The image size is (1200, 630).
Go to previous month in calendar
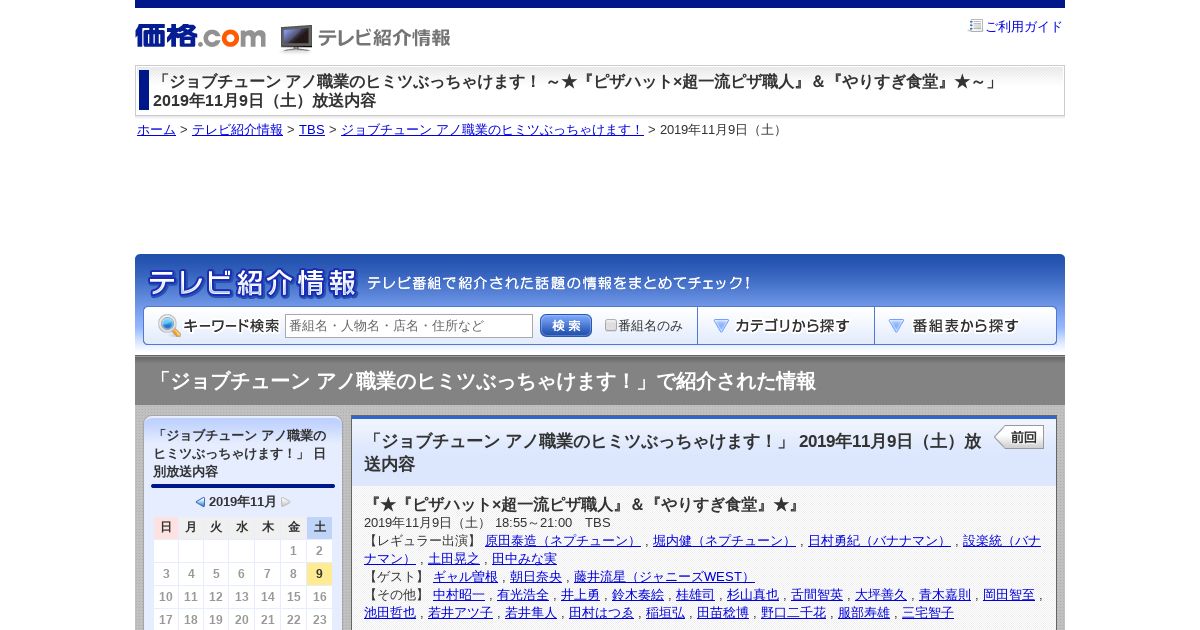pyautogui.click(x=200, y=502)
